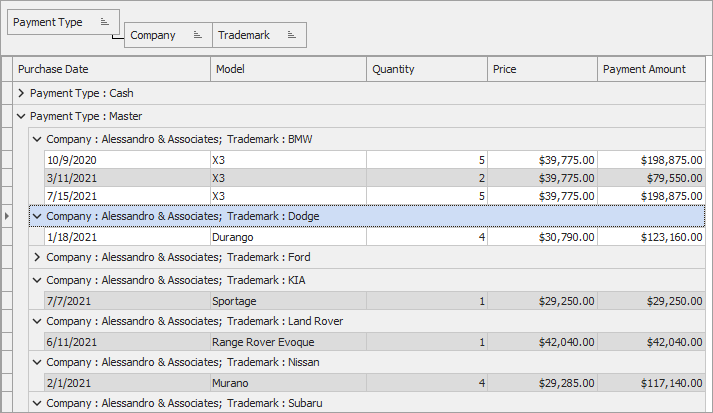The image size is (713, 413).
Task: Collapse the Payment Type : Master group
Action: click(x=22, y=116)
